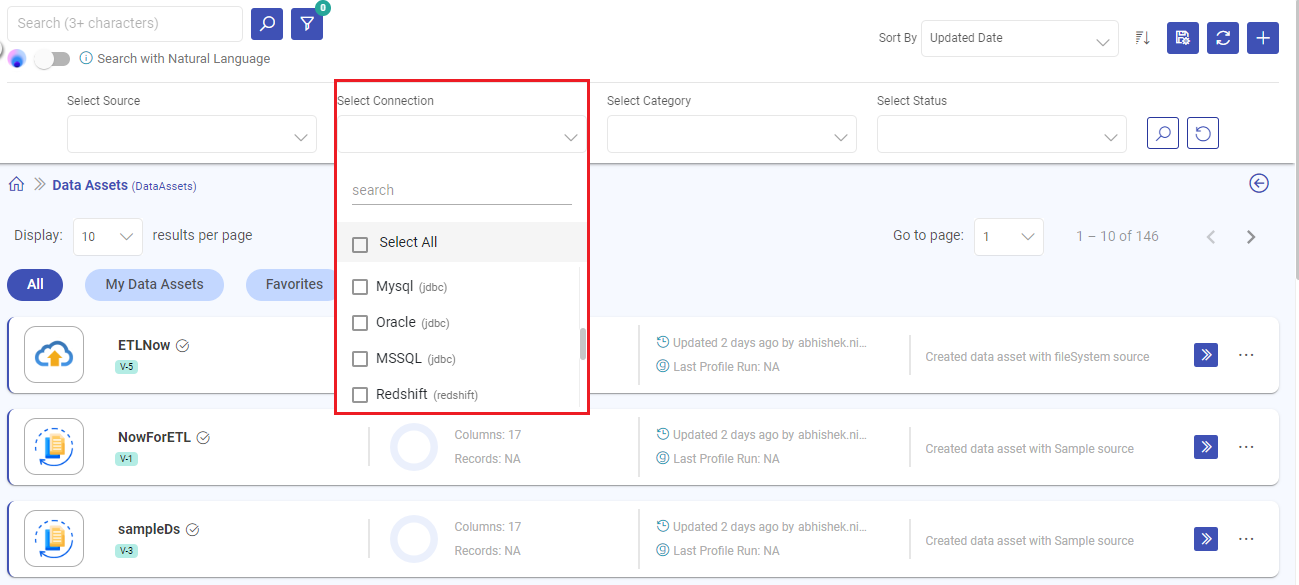The image size is (1299, 585).
Task: Open the ETLNow cloud upload source icon
Action: click(x=53, y=354)
